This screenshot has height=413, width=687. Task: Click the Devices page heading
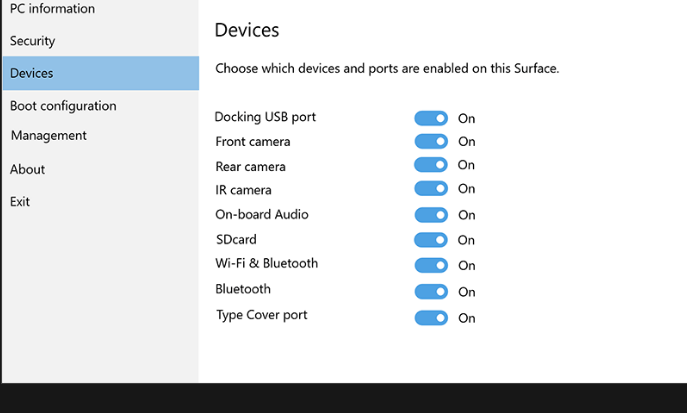(x=247, y=30)
